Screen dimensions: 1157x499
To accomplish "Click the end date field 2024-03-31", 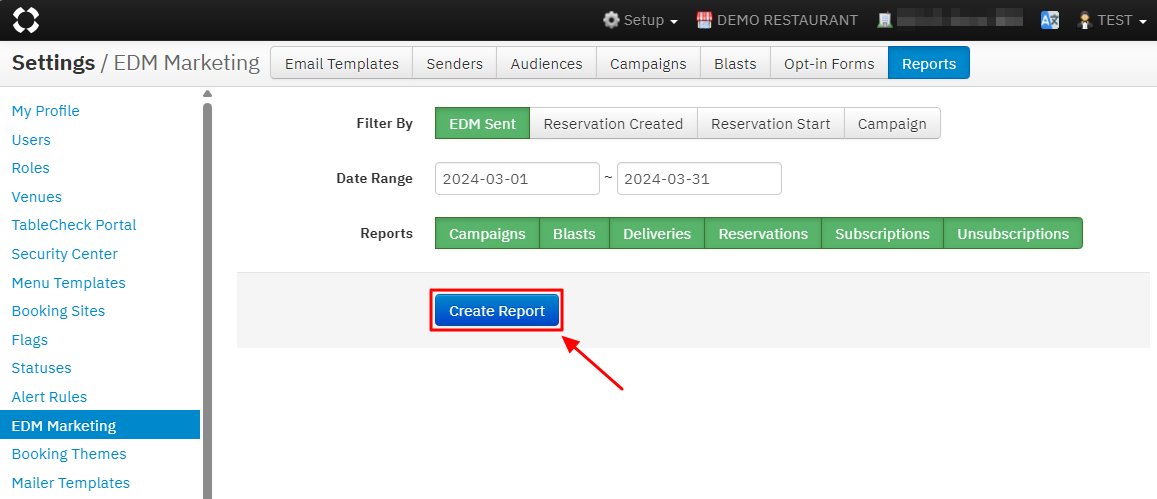I will (698, 180).
